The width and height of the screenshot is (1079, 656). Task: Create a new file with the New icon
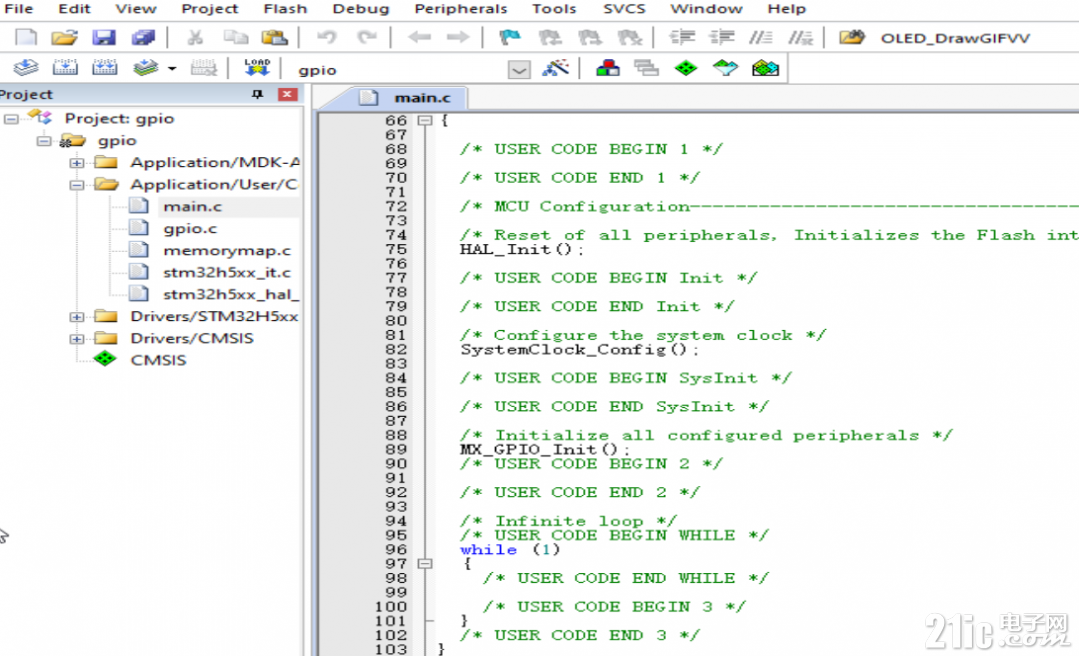click(26, 37)
